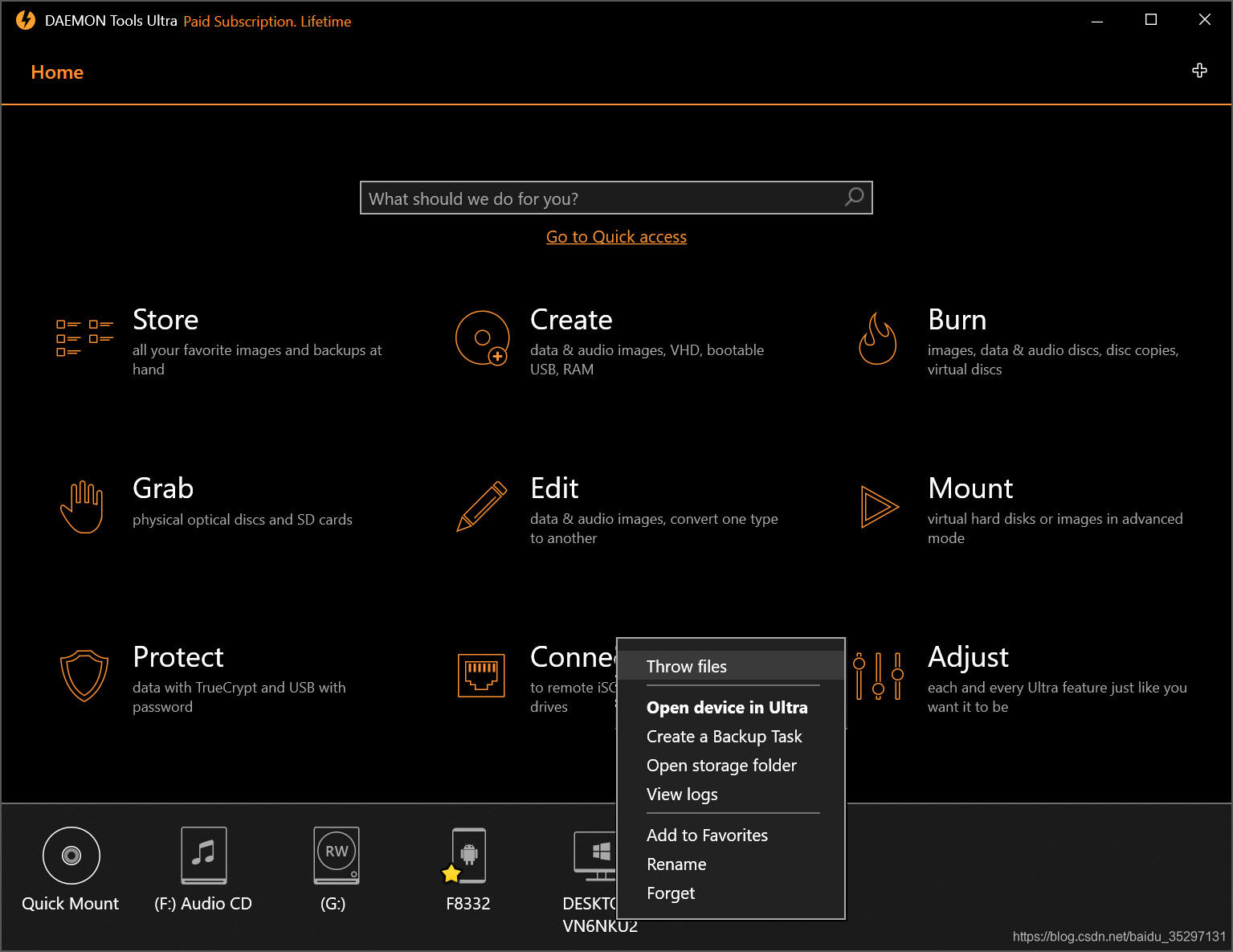
Task: Click the plus icon to add tab
Action: coord(1199,71)
